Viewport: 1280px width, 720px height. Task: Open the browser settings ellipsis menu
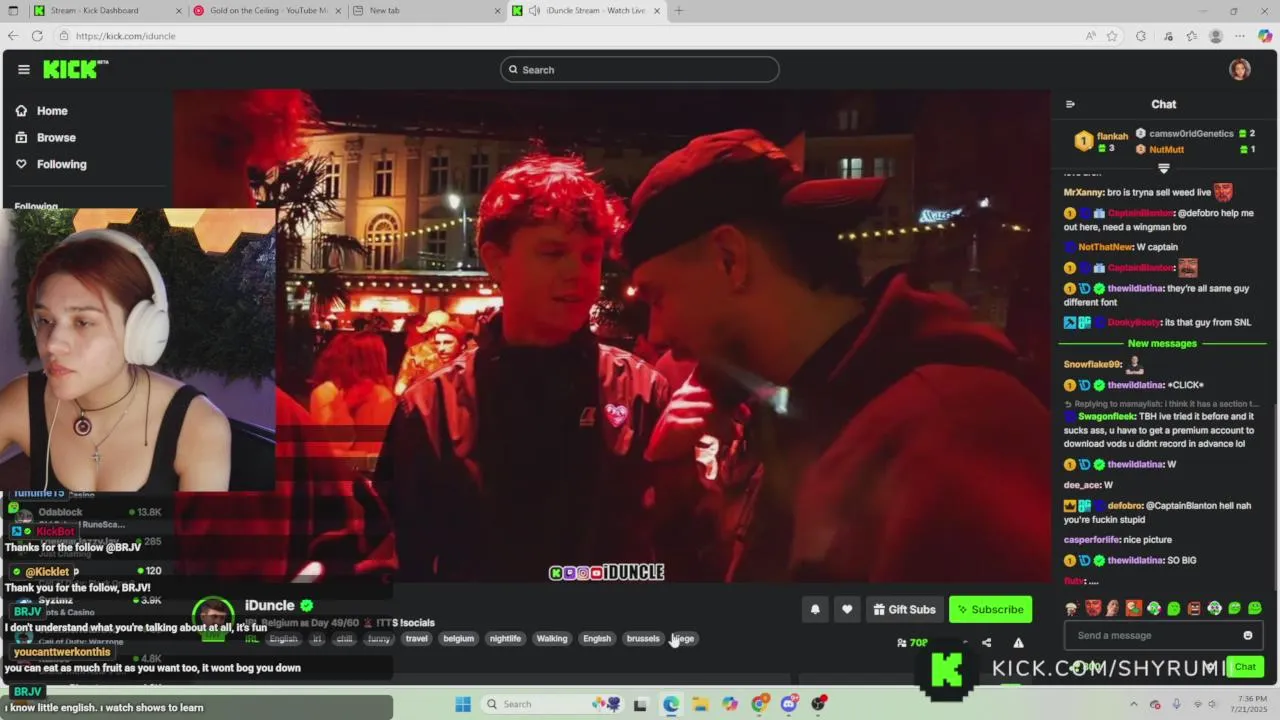tap(1240, 36)
